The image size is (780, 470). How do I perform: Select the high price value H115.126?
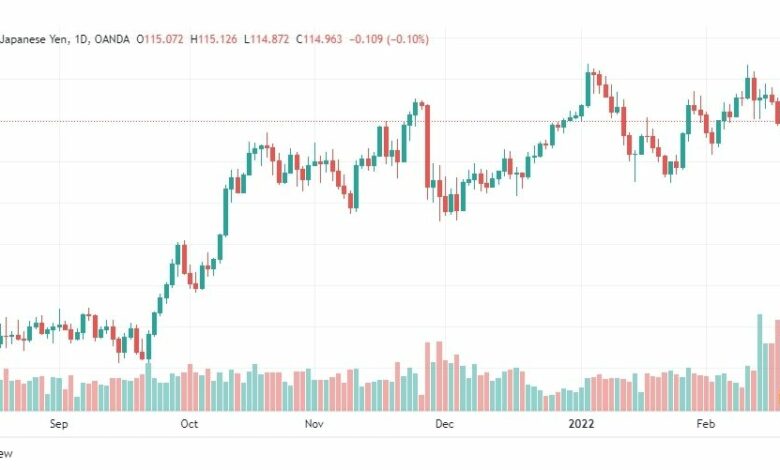(x=213, y=39)
